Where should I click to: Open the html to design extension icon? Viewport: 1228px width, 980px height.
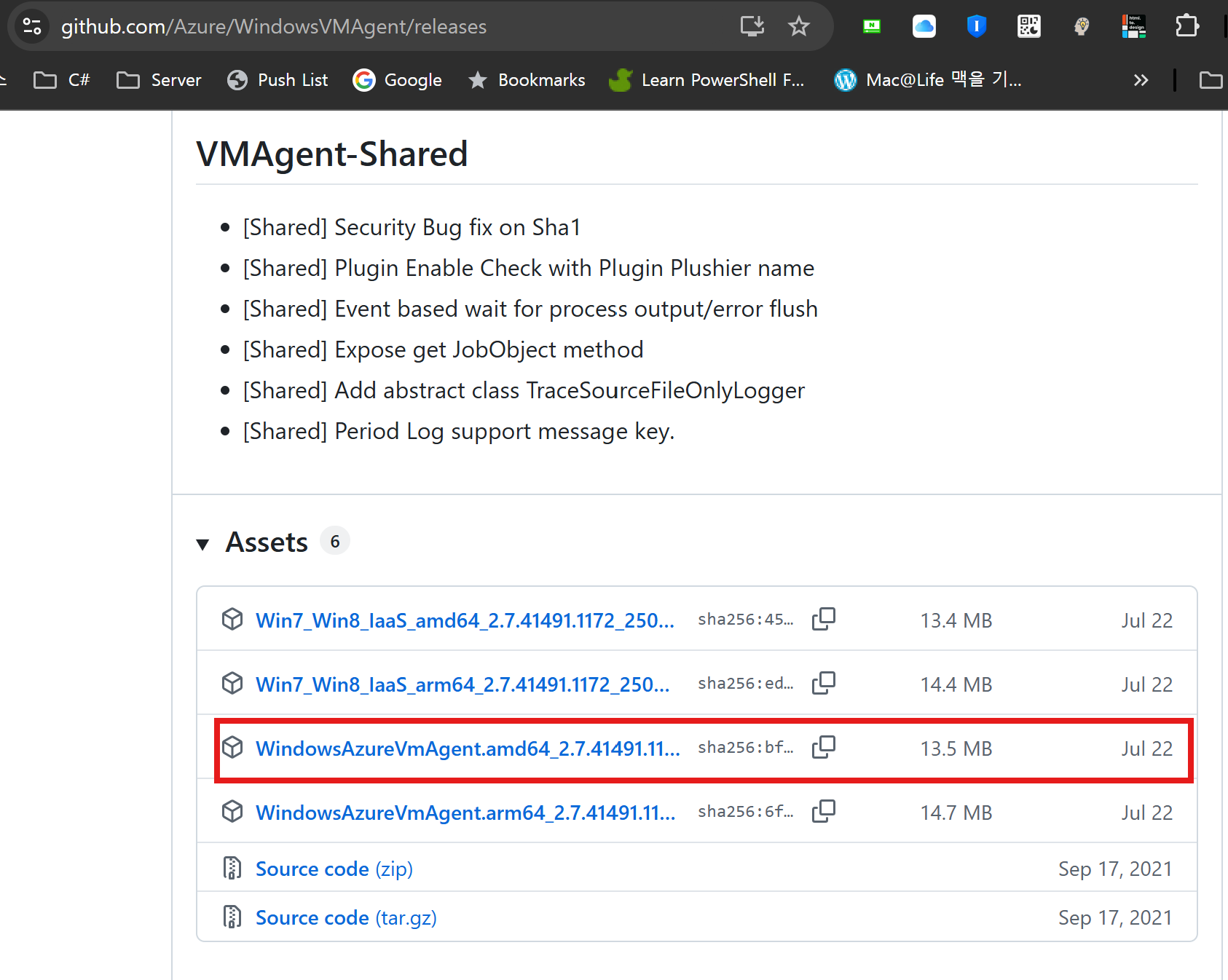click(x=1134, y=26)
